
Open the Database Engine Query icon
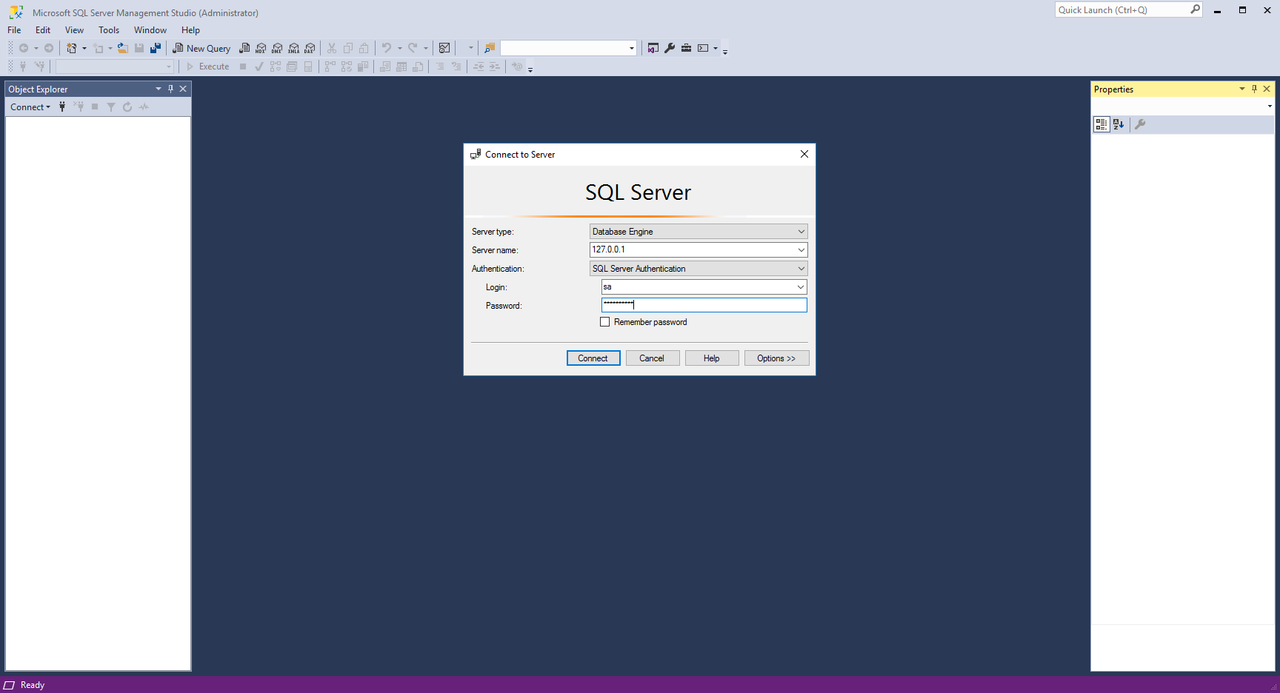tap(245, 48)
